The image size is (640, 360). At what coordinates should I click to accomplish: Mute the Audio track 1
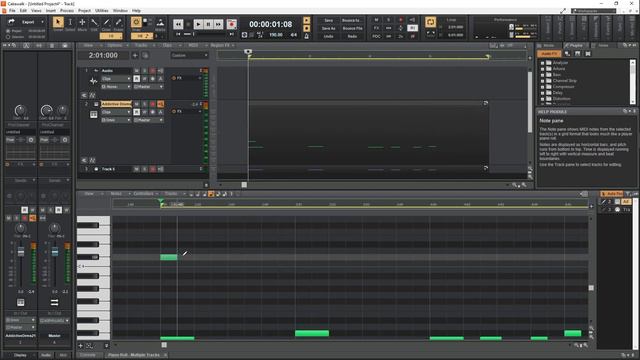136,71
